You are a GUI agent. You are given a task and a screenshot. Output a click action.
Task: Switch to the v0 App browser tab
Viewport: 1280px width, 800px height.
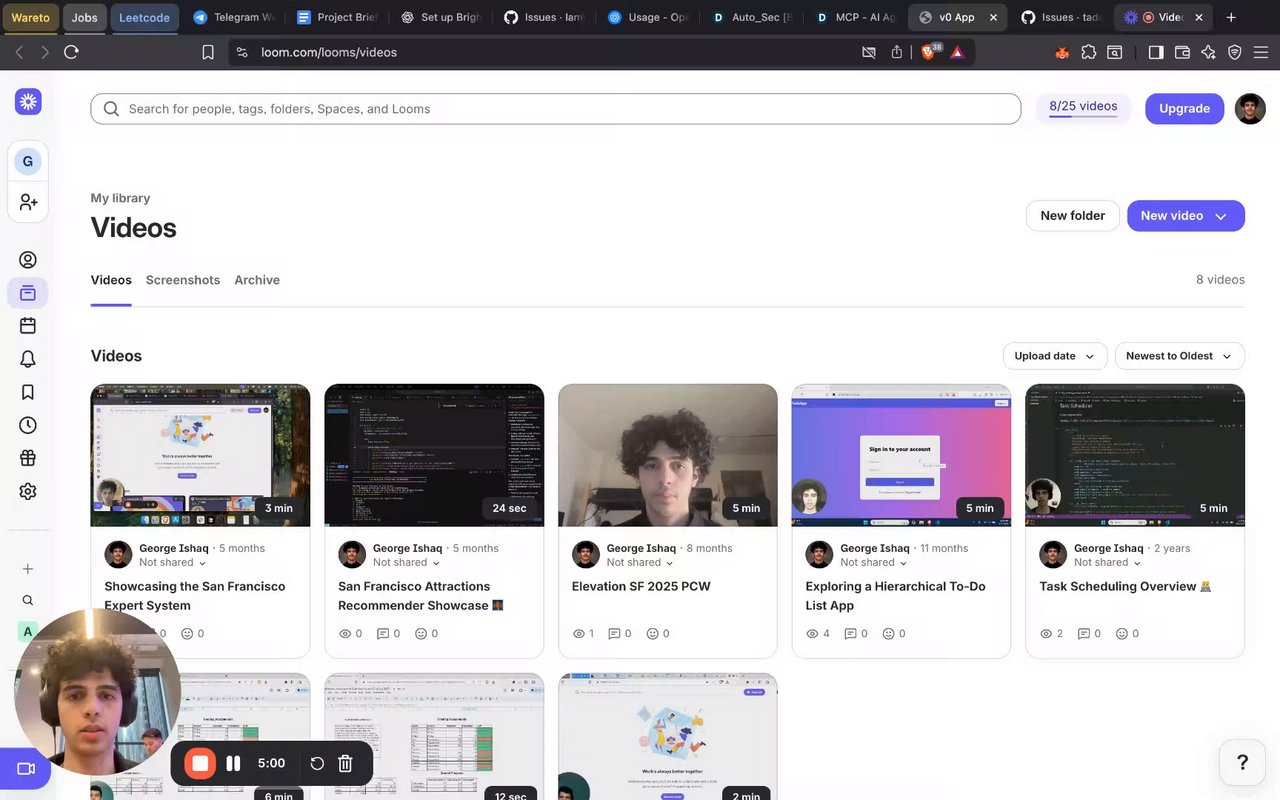click(958, 17)
